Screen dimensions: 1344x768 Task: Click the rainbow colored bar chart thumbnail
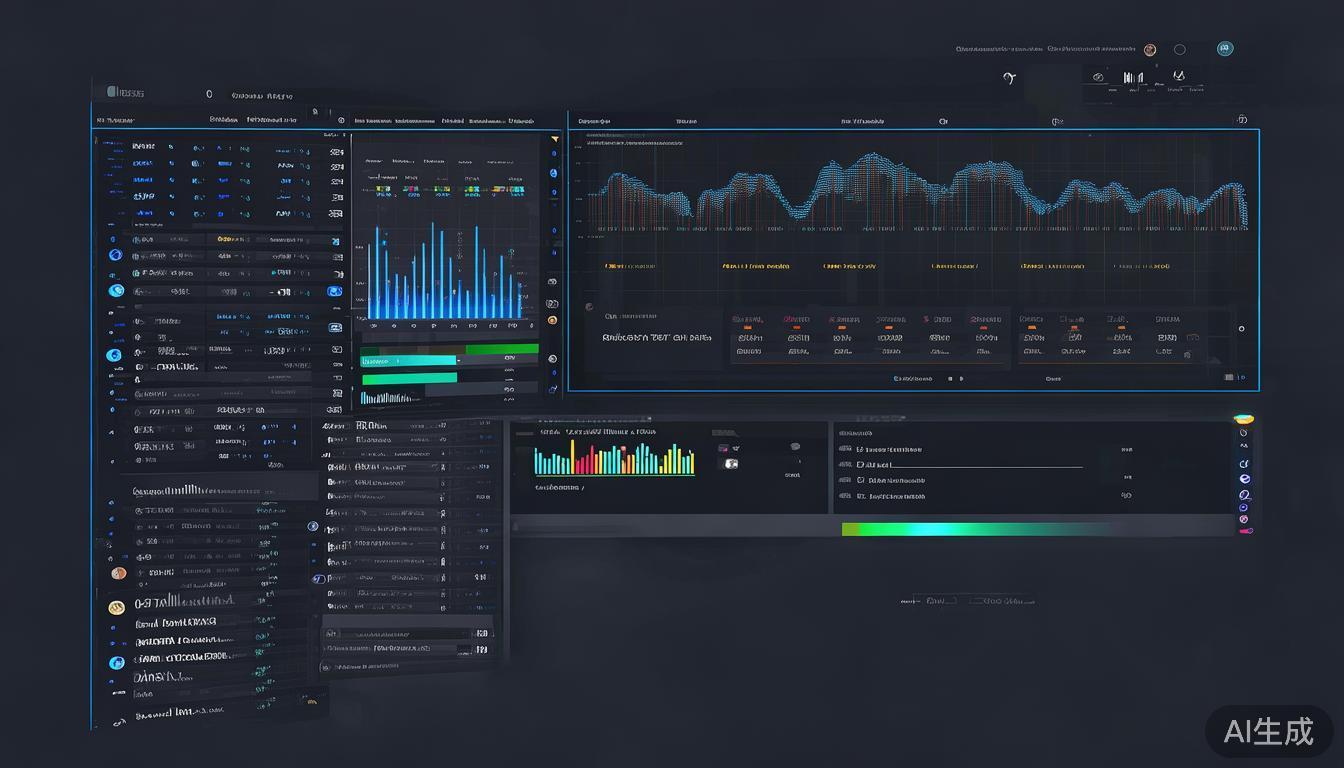tap(614, 459)
